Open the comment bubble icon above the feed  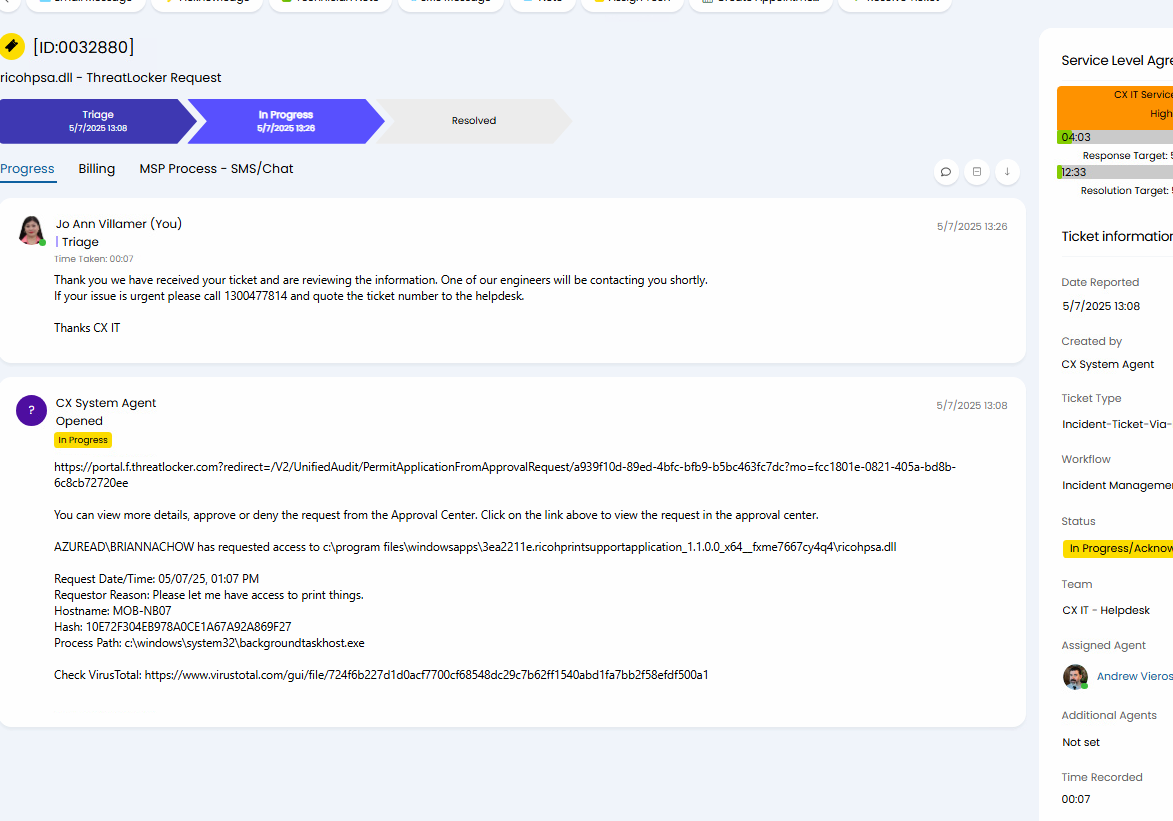pos(946,171)
